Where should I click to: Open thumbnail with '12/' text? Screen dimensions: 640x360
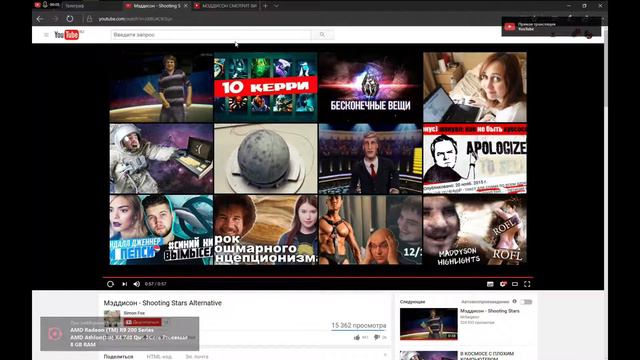pos(370,230)
